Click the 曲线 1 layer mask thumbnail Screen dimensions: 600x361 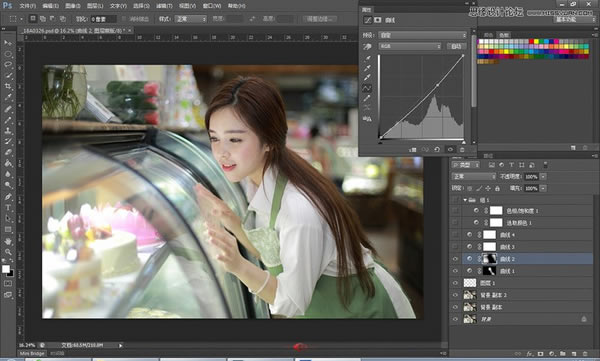(489, 271)
